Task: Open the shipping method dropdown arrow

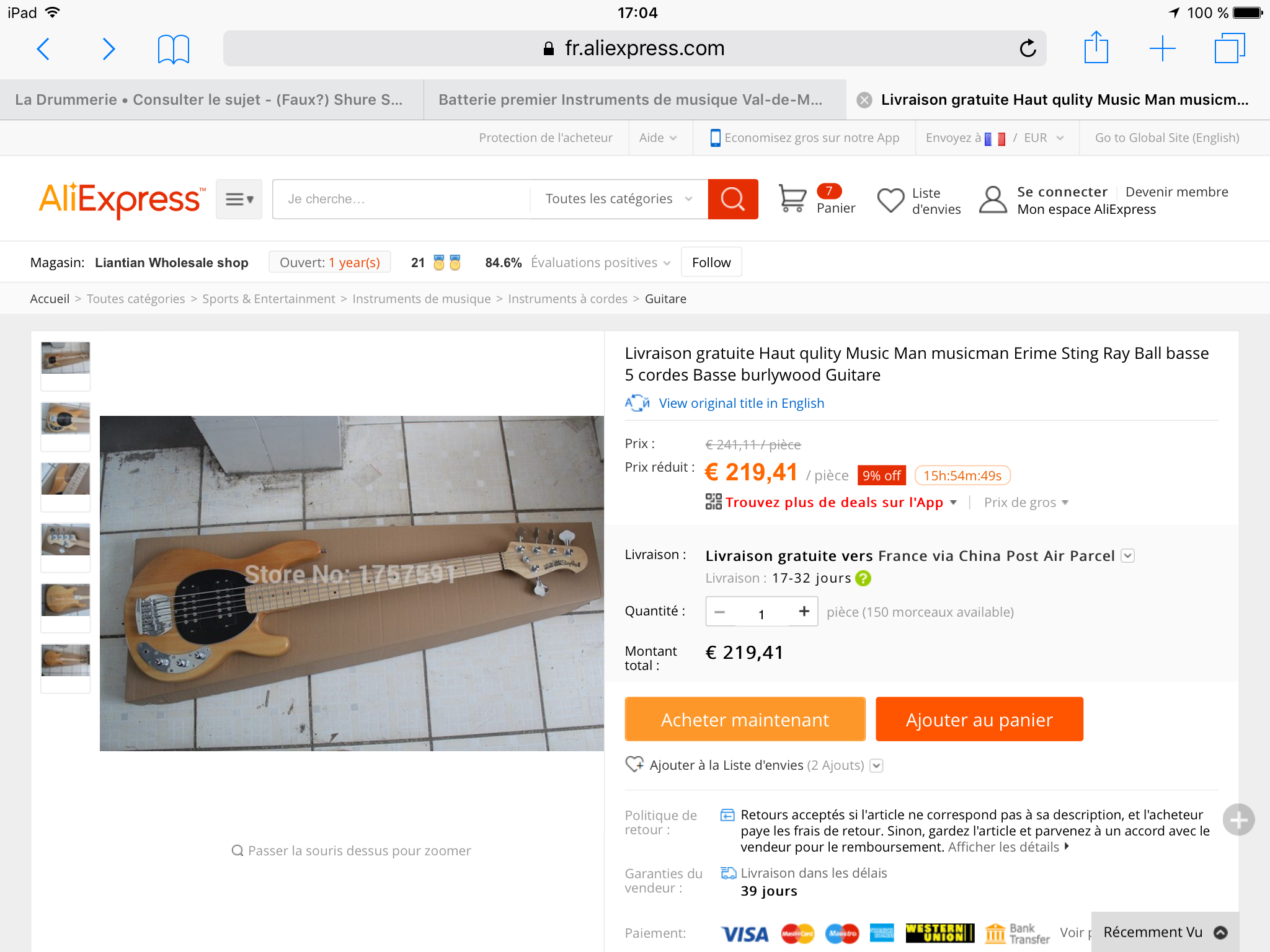Action: click(x=1128, y=556)
